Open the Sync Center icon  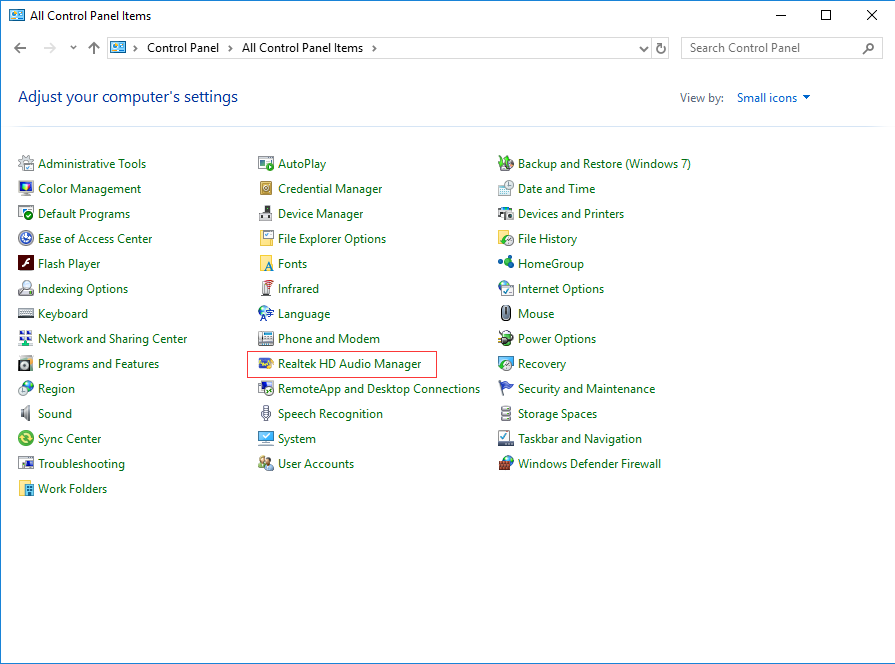pyautogui.click(x=26, y=438)
